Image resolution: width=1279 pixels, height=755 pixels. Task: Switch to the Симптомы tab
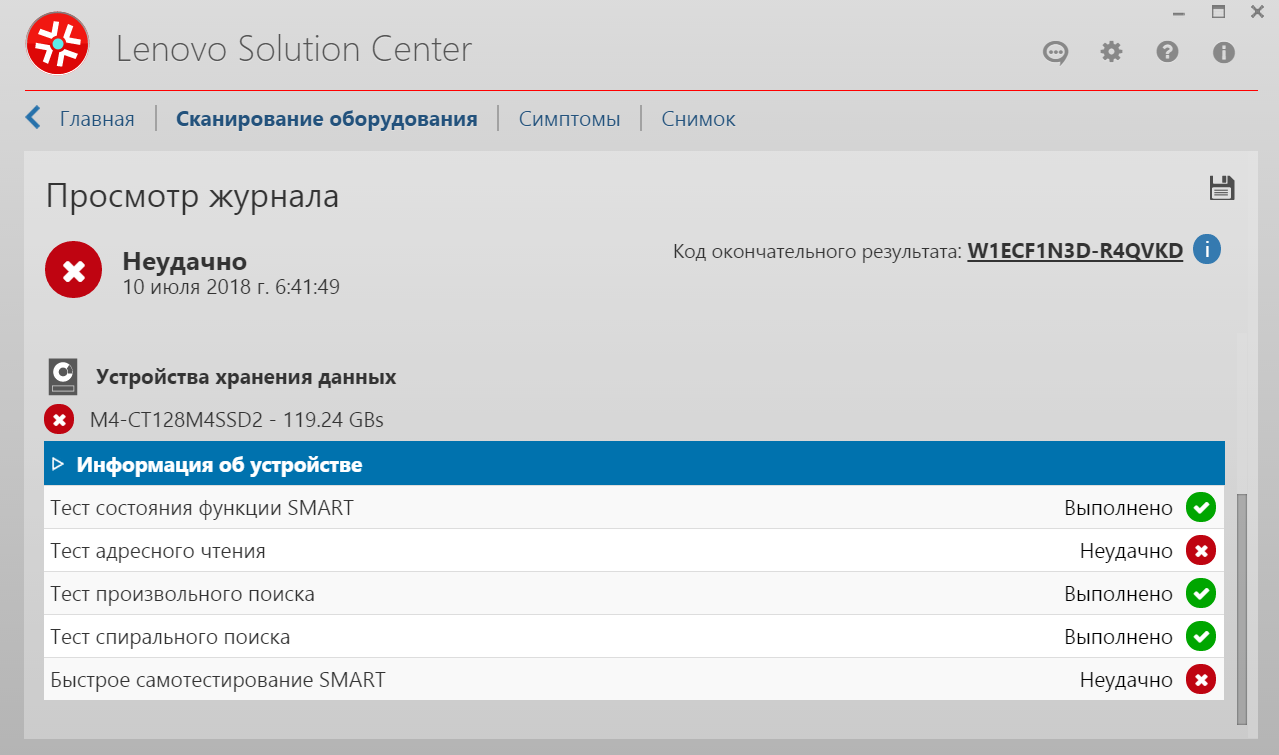pos(569,119)
